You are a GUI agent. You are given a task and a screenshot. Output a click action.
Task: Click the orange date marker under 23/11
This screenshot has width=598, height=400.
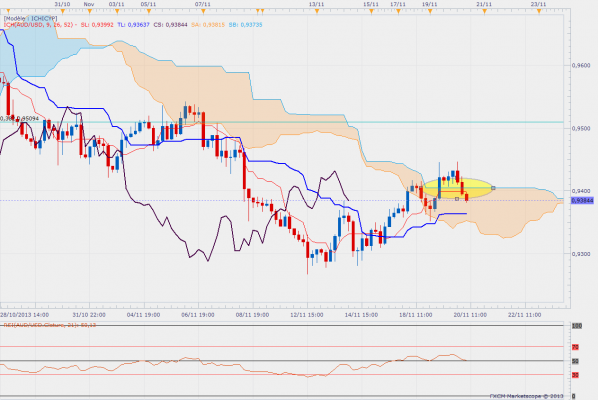539,12
